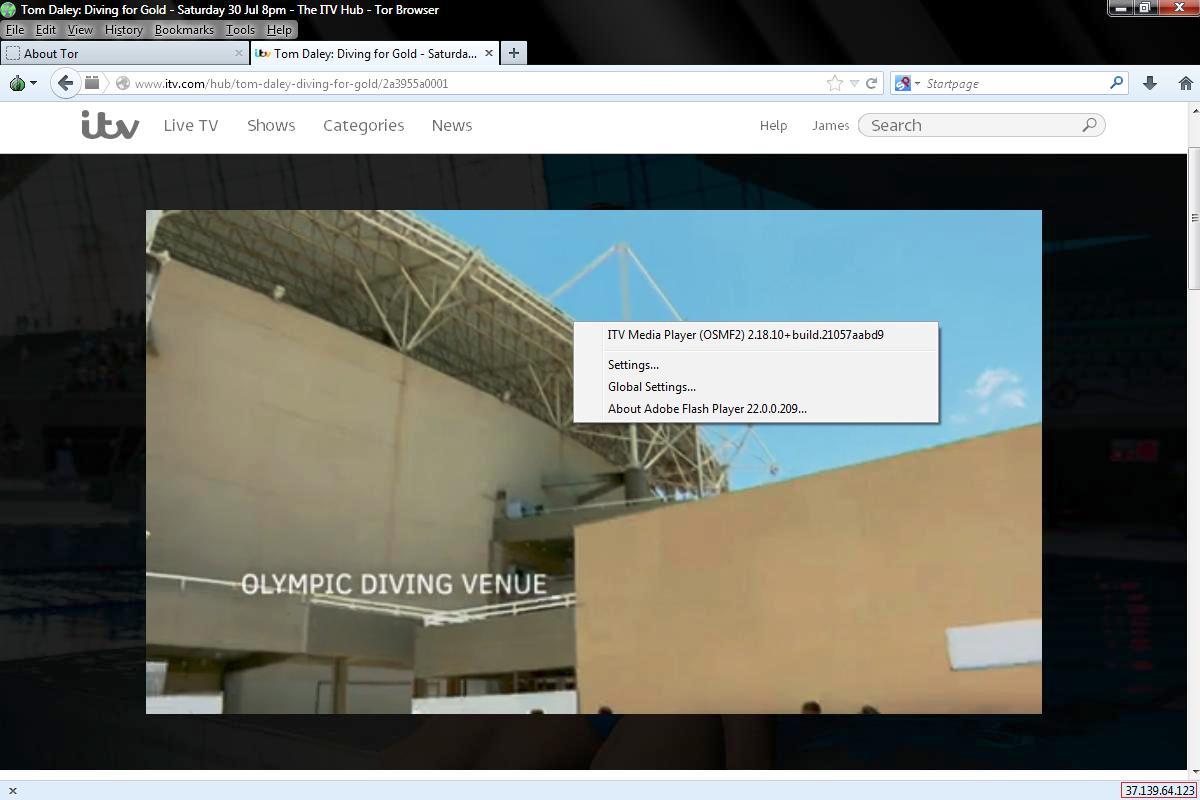This screenshot has width=1200, height=800.
Task: Go to the Categories page
Action: [x=363, y=125]
